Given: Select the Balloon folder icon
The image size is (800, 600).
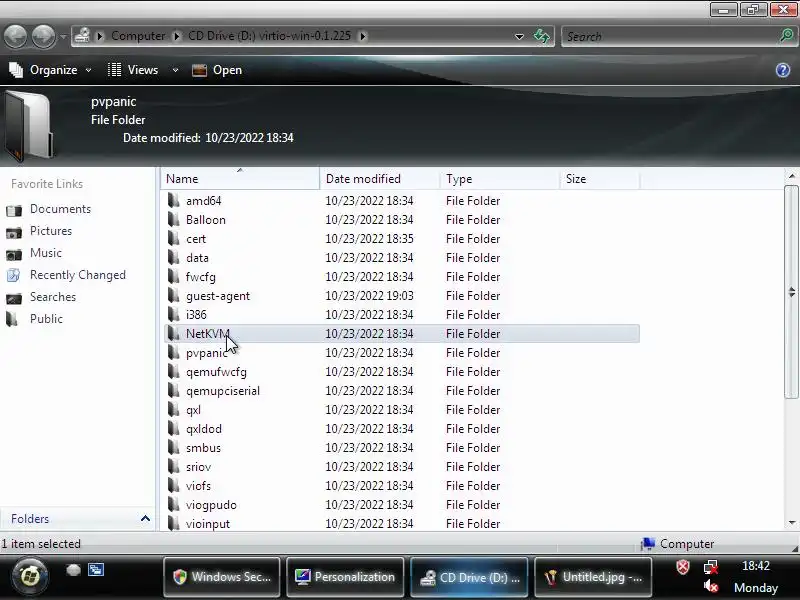Looking at the screenshot, I should point(174,219).
